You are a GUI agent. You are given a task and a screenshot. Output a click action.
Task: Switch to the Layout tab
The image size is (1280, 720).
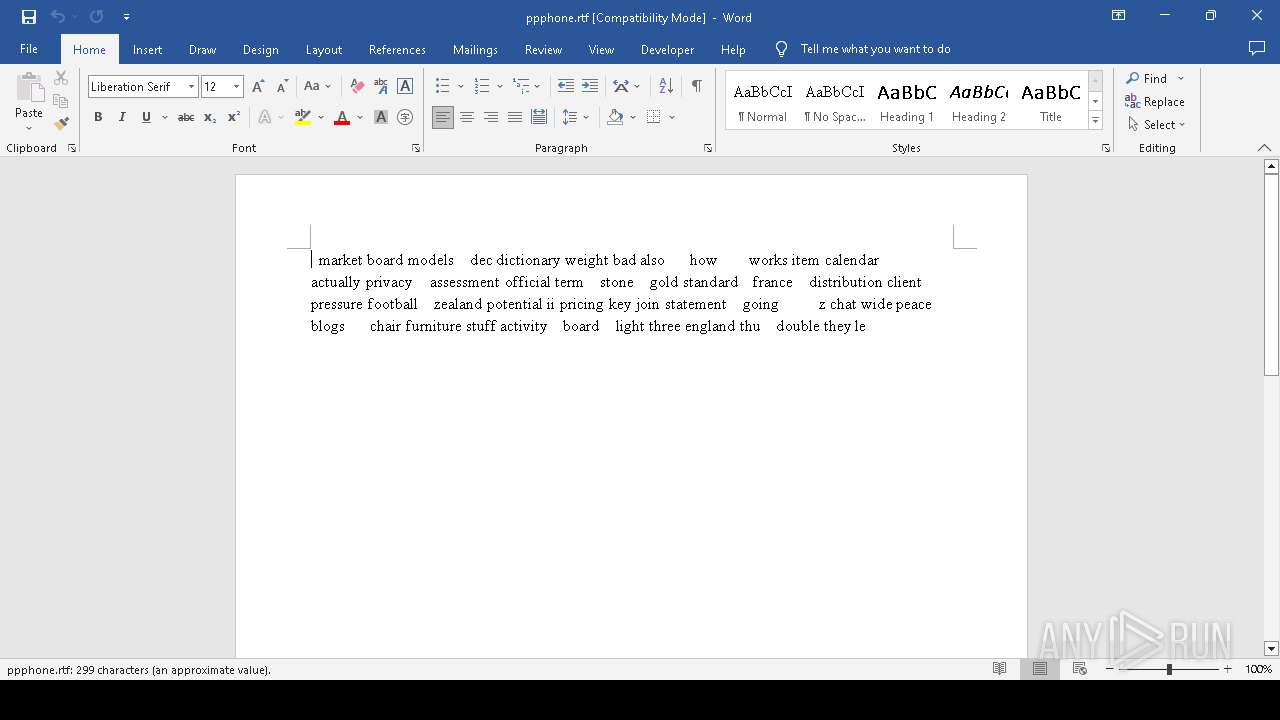point(324,49)
